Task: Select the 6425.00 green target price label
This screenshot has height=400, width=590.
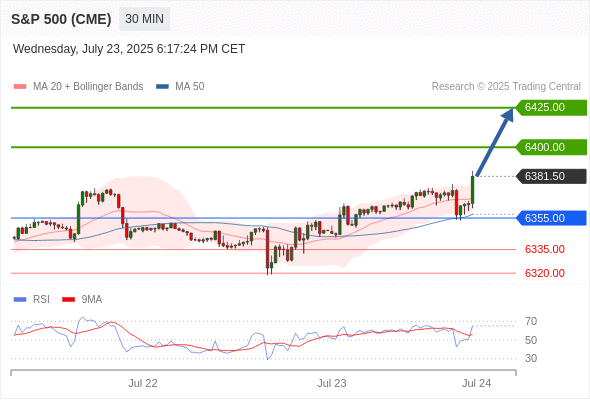Action: click(551, 108)
